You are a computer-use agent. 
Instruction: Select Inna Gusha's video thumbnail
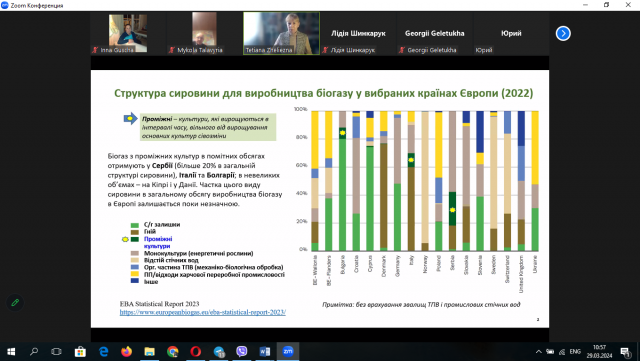(128, 33)
